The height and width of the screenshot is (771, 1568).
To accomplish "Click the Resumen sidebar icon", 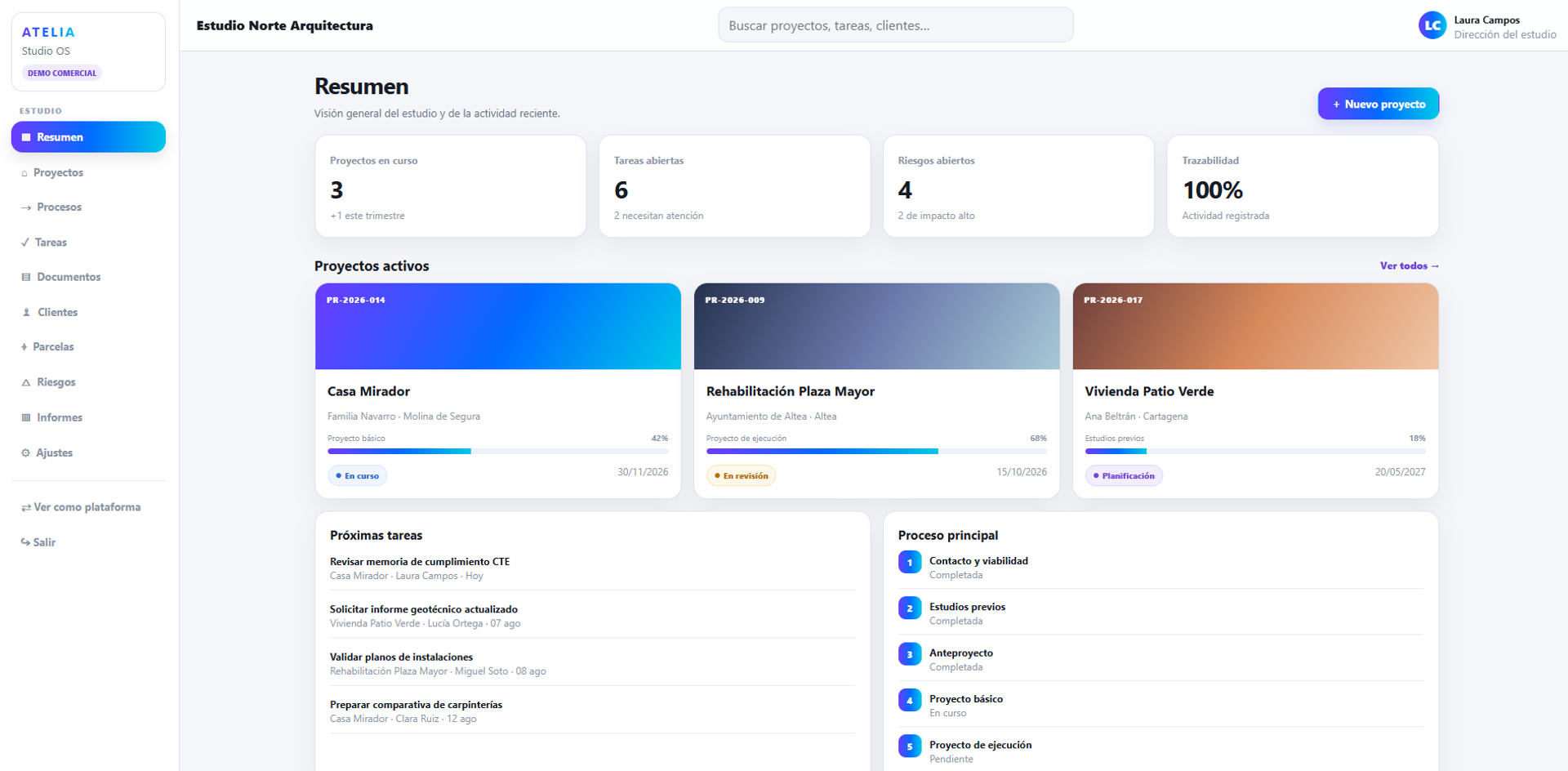I will tap(26, 137).
